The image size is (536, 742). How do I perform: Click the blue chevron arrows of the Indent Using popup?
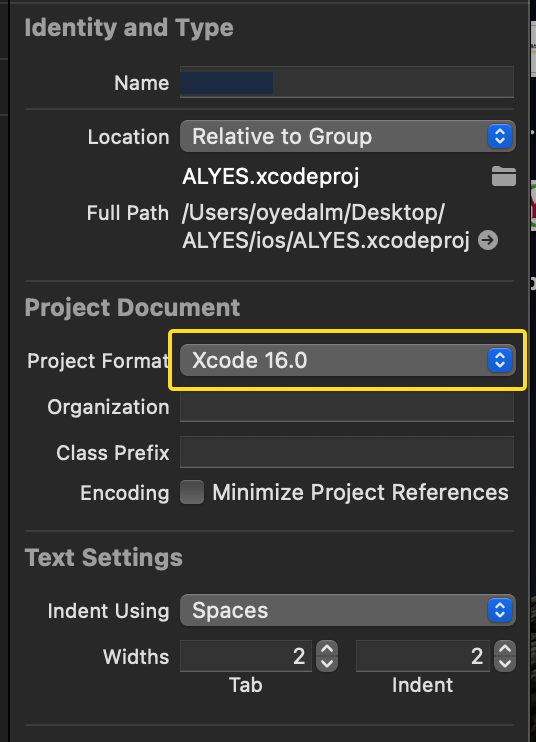point(500,610)
